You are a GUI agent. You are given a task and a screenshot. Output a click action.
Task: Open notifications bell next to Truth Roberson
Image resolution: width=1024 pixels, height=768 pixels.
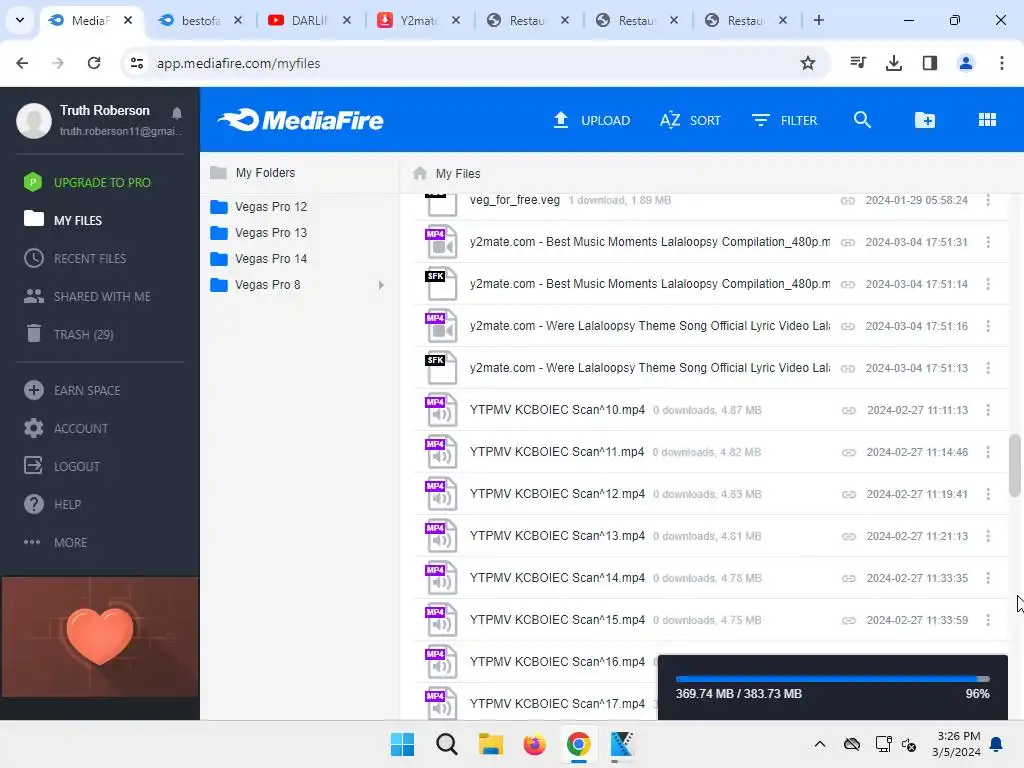(x=176, y=113)
